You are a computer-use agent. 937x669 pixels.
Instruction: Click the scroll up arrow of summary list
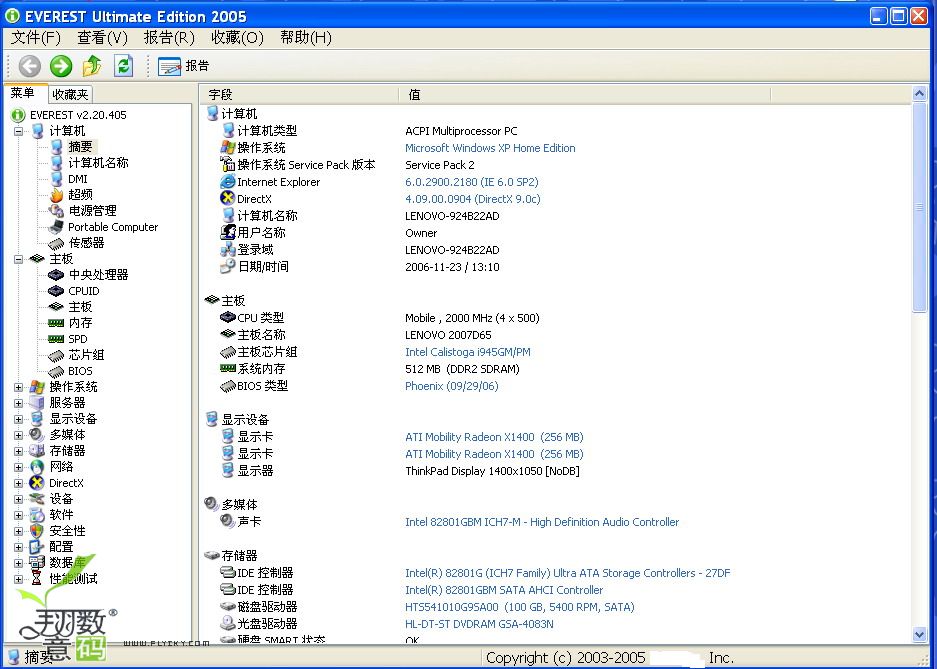(920, 93)
